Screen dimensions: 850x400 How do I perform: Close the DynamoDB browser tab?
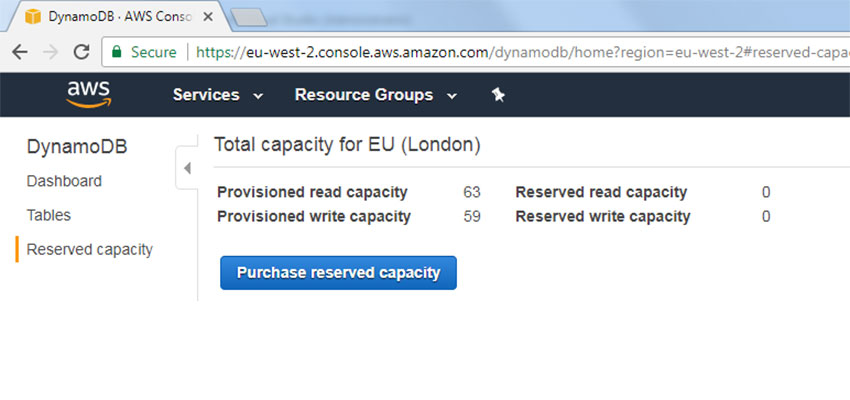(x=208, y=17)
